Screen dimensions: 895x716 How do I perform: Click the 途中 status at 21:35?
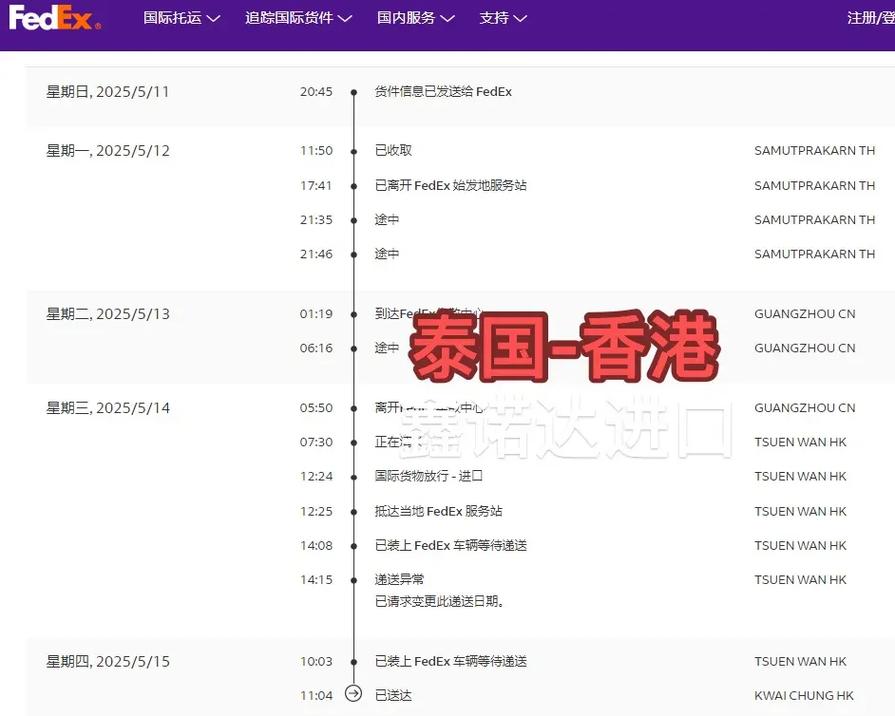click(x=386, y=220)
